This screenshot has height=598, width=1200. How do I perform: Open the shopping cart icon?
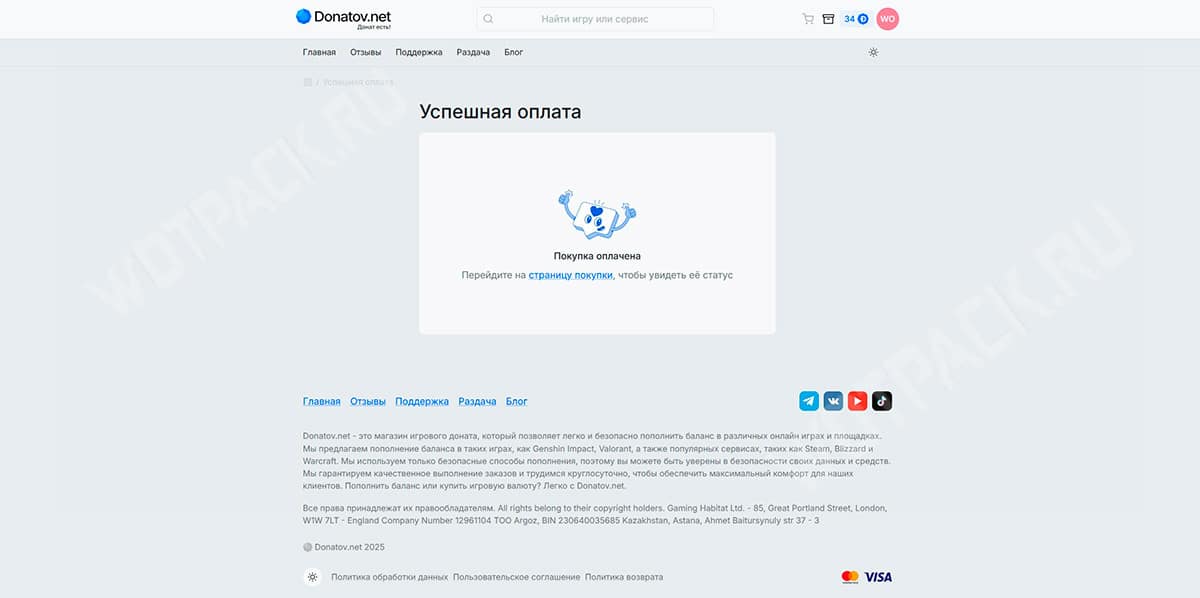808,19
